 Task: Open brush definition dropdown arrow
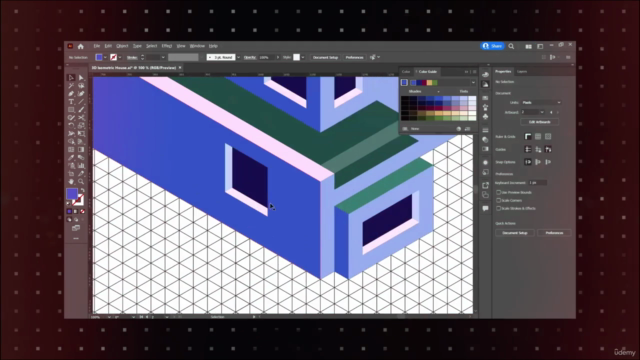click(x=238, y=58)
